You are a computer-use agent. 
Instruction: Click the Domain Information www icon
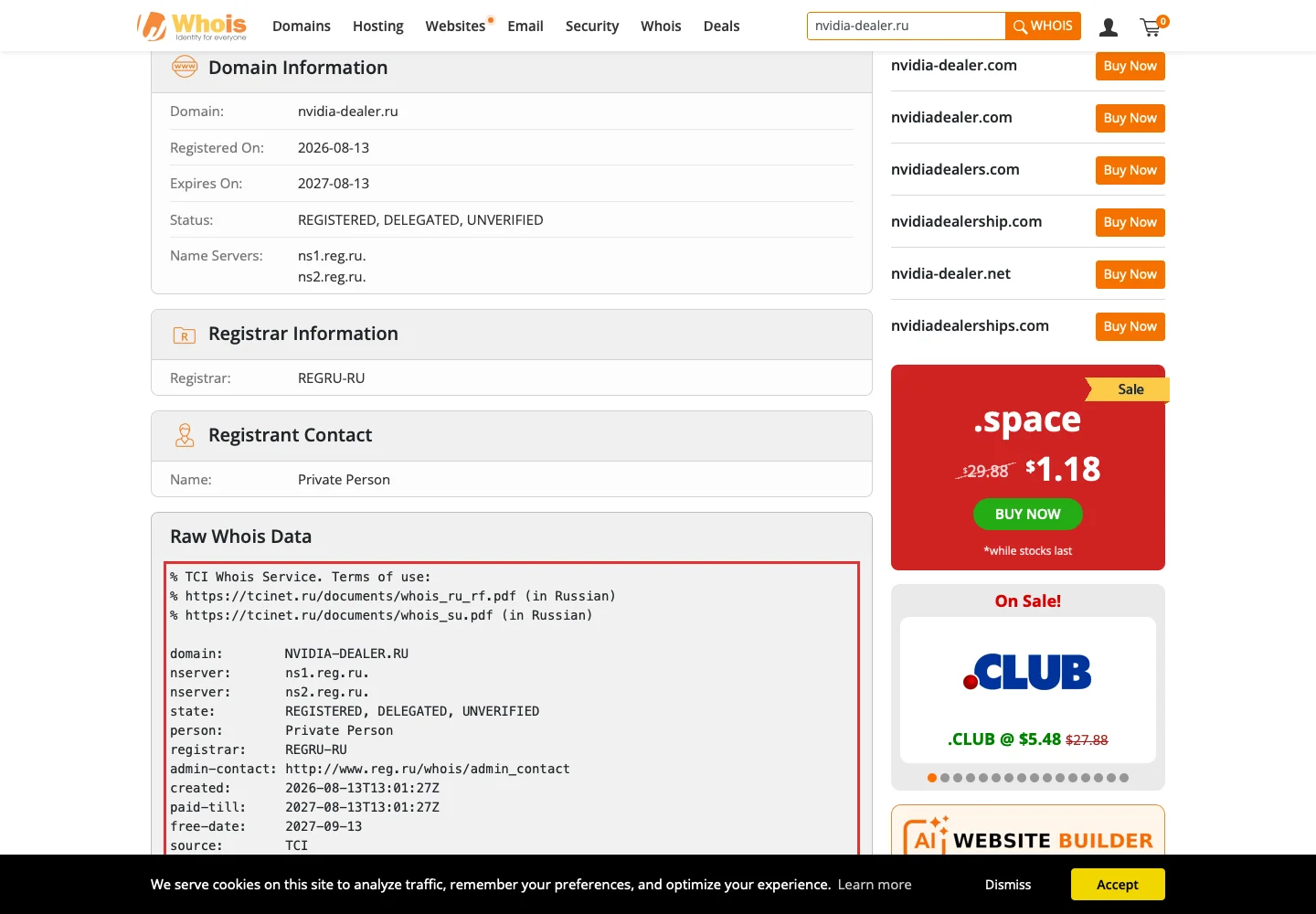(185, 67)
